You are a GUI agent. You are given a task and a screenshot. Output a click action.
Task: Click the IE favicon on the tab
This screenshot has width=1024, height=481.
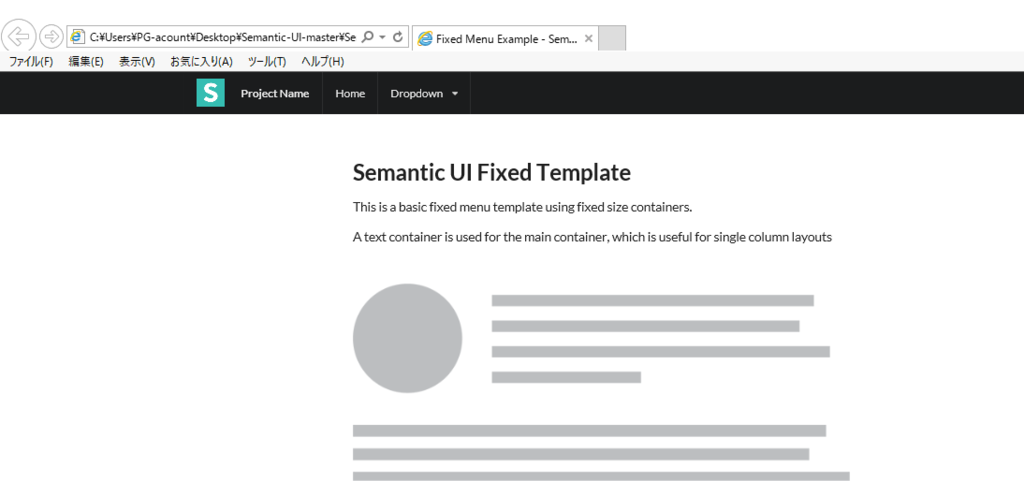tap(424, 39)
